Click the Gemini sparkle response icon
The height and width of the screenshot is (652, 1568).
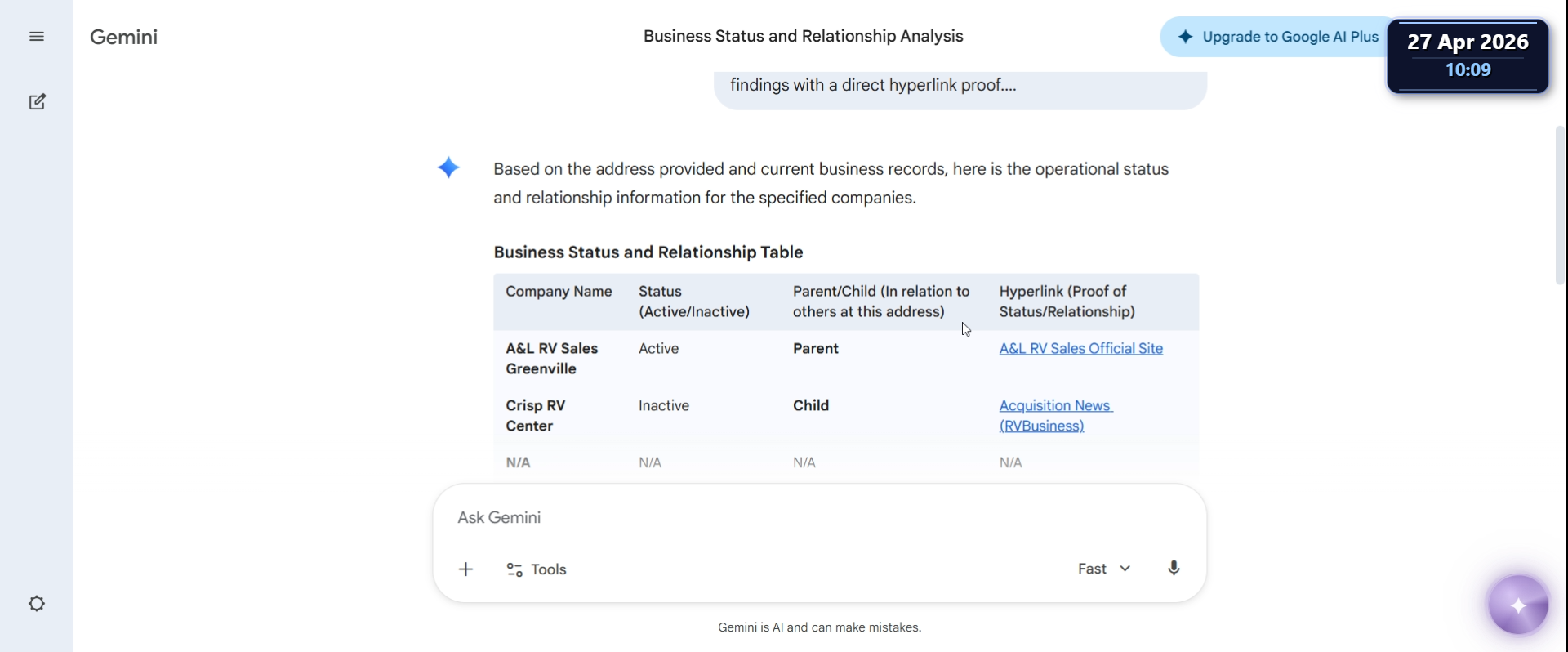[x=448, y=168]
